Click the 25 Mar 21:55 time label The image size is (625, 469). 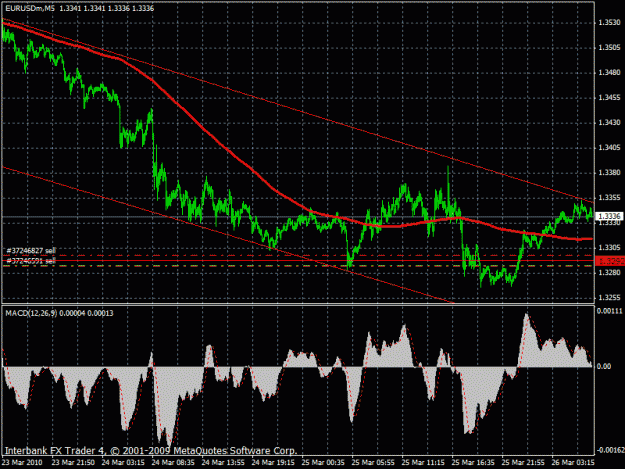click(x=523, y=463)
